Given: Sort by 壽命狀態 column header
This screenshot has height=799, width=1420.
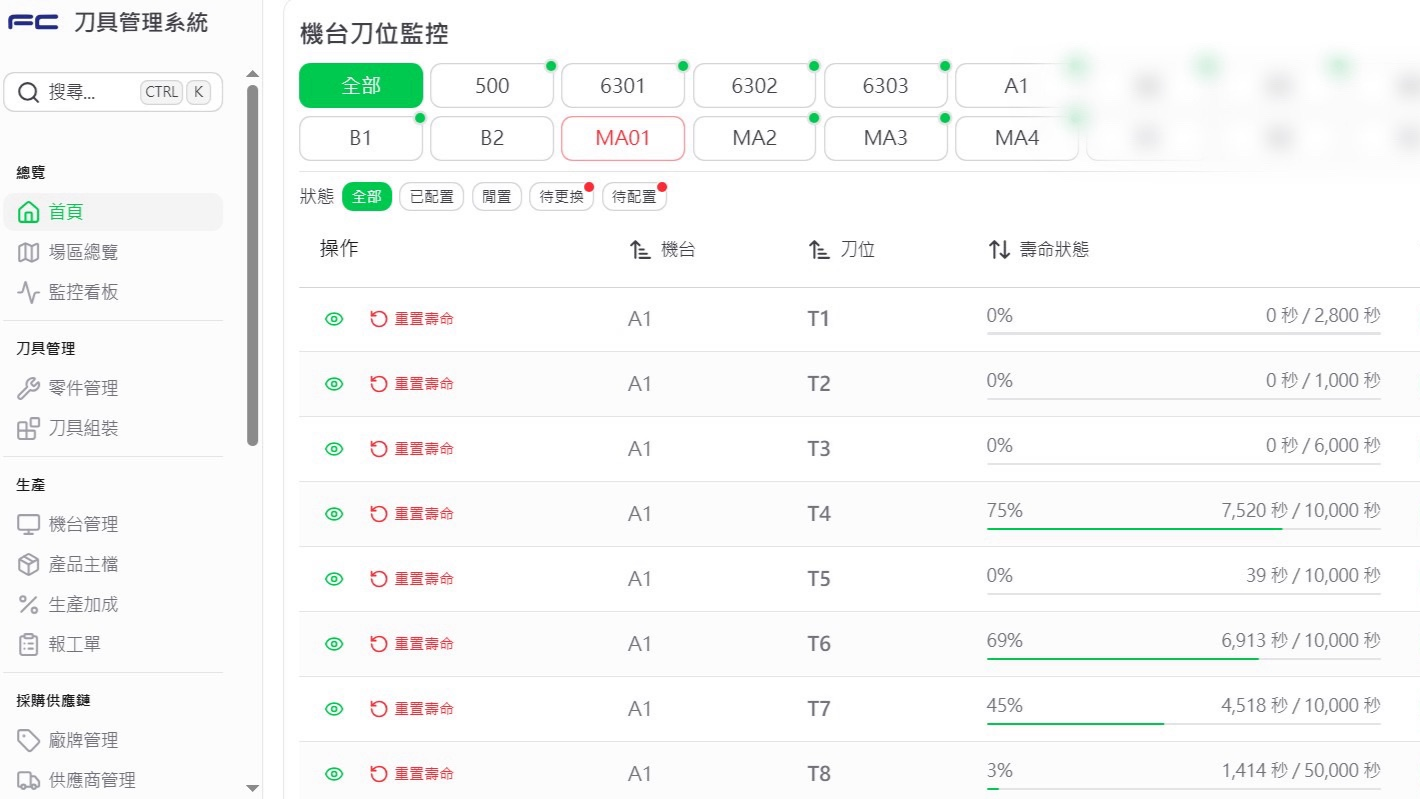Looking at the screenshot, I should click(x=1038, y=250).
